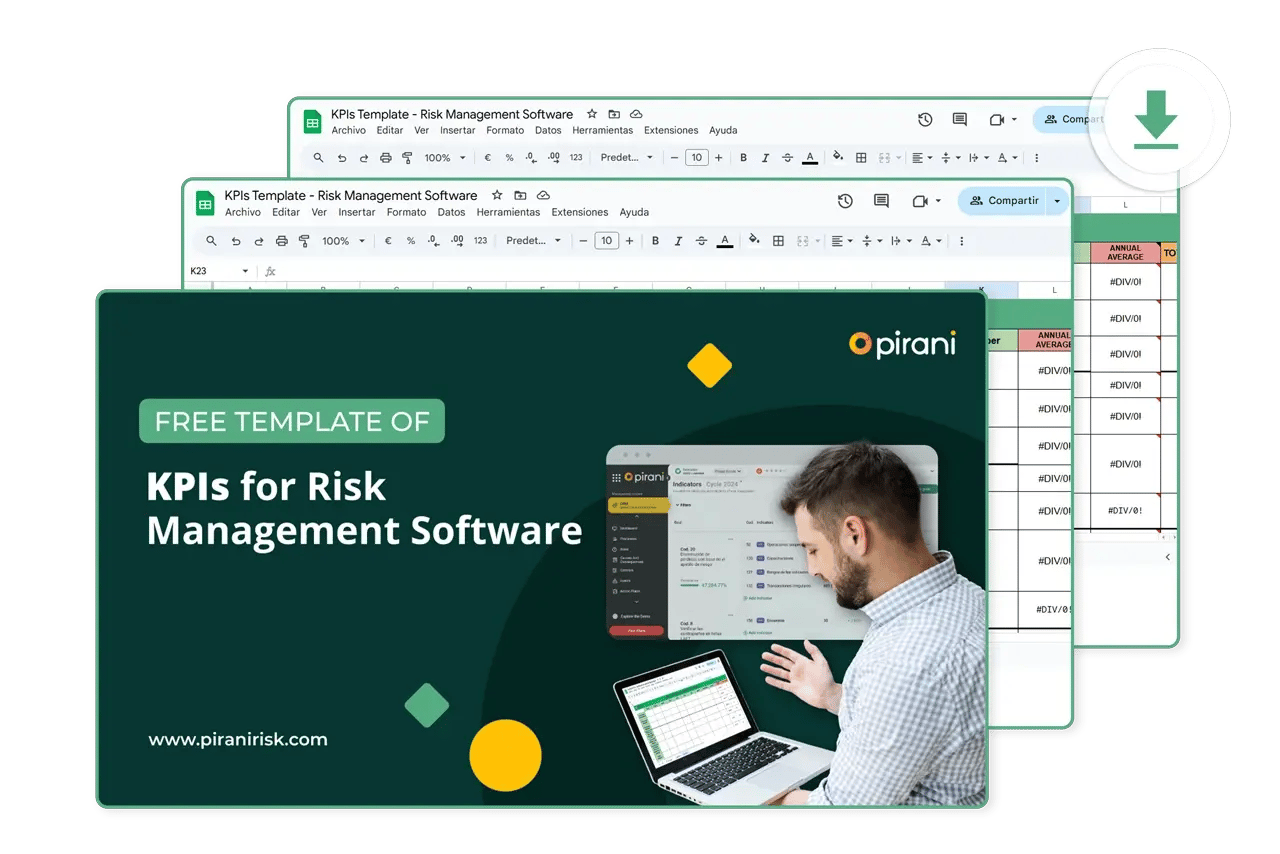Image resolution: width=1280 pixels, height=854 pixels.
Task: Redo in the front Sheets window toolbar
Action: coord(259,241)
